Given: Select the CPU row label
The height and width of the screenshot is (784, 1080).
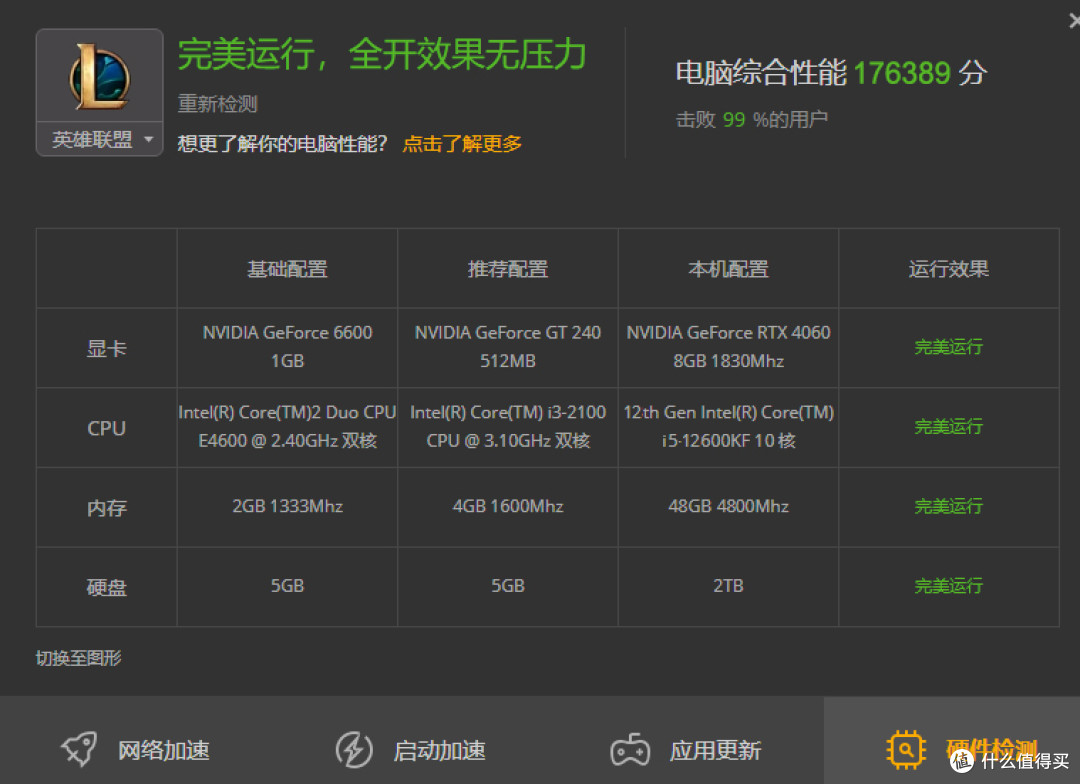Looking at the screenshot, I should 107,429.
